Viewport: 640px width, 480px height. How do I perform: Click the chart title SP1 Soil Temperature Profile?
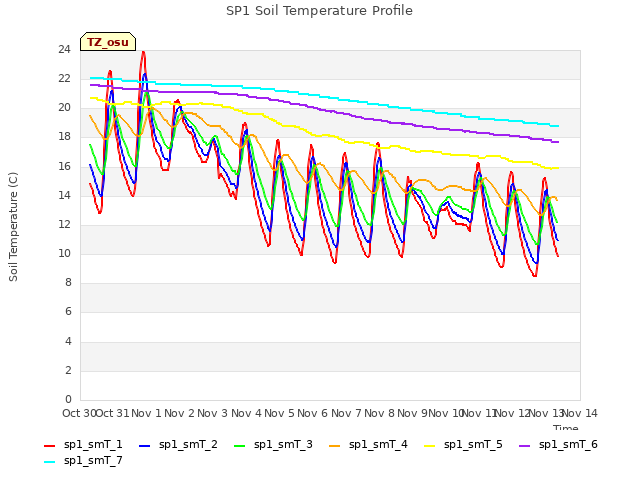[319, 11]
